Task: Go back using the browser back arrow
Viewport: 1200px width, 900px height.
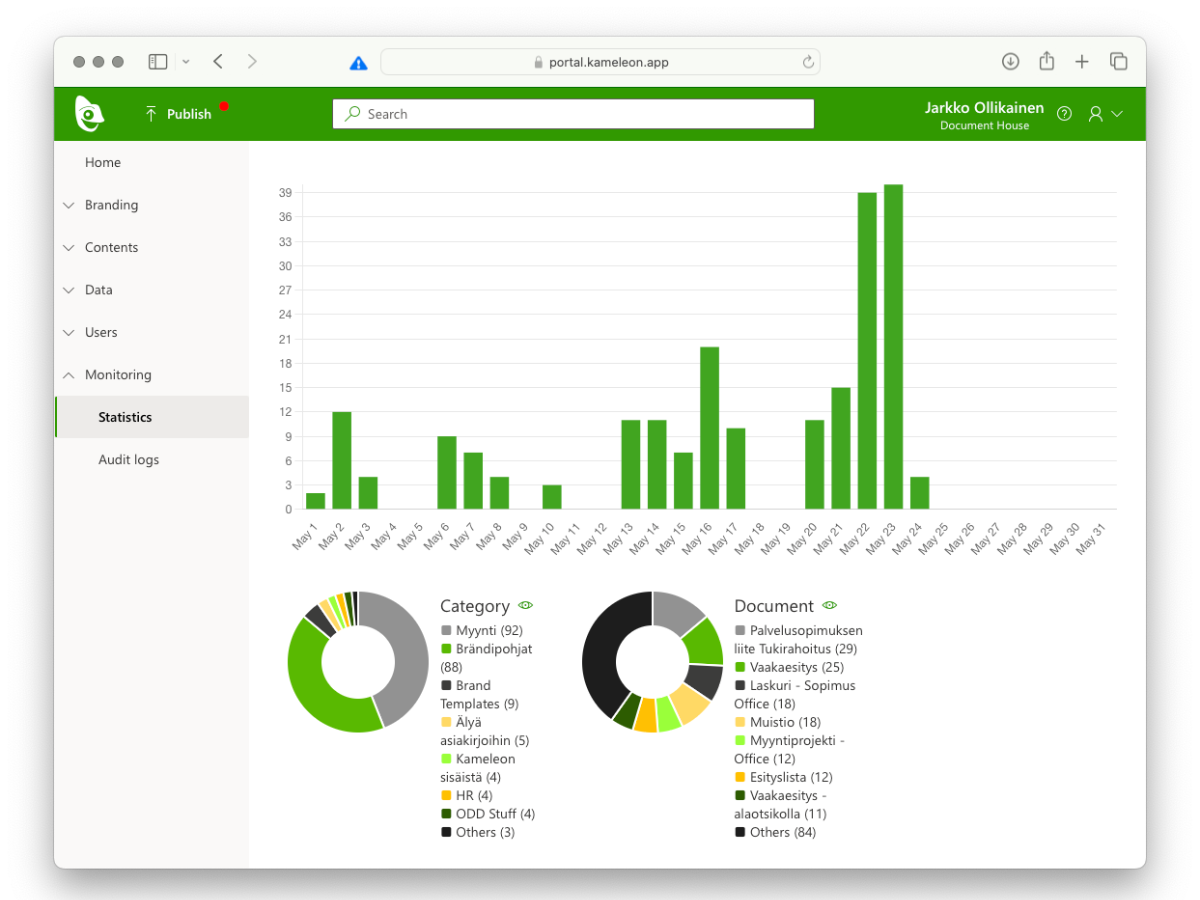Action: (x=218, y=62)
